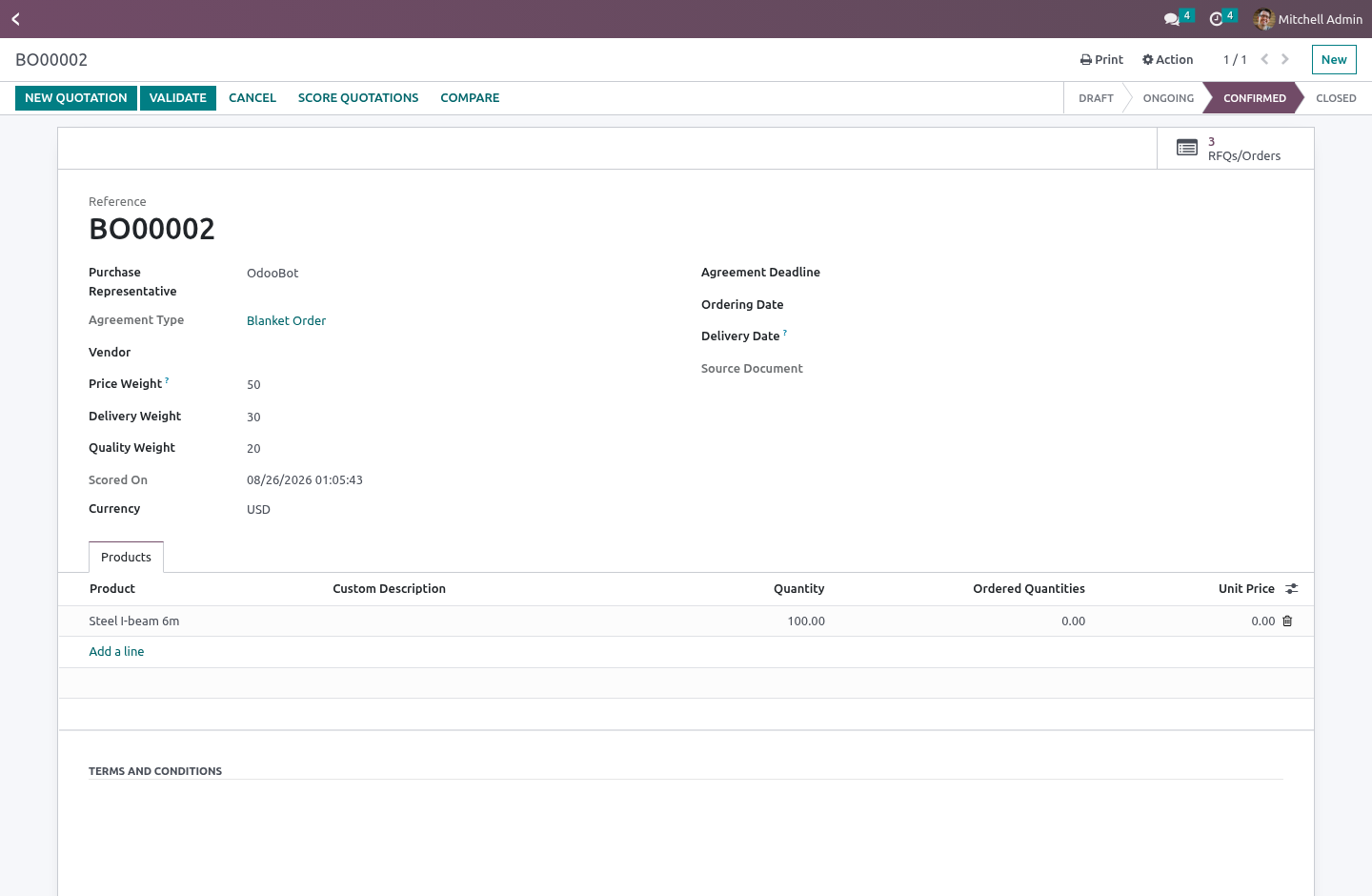1372x896 pixels.
Task: Click the New Quotation button
Action: (76, 98)
